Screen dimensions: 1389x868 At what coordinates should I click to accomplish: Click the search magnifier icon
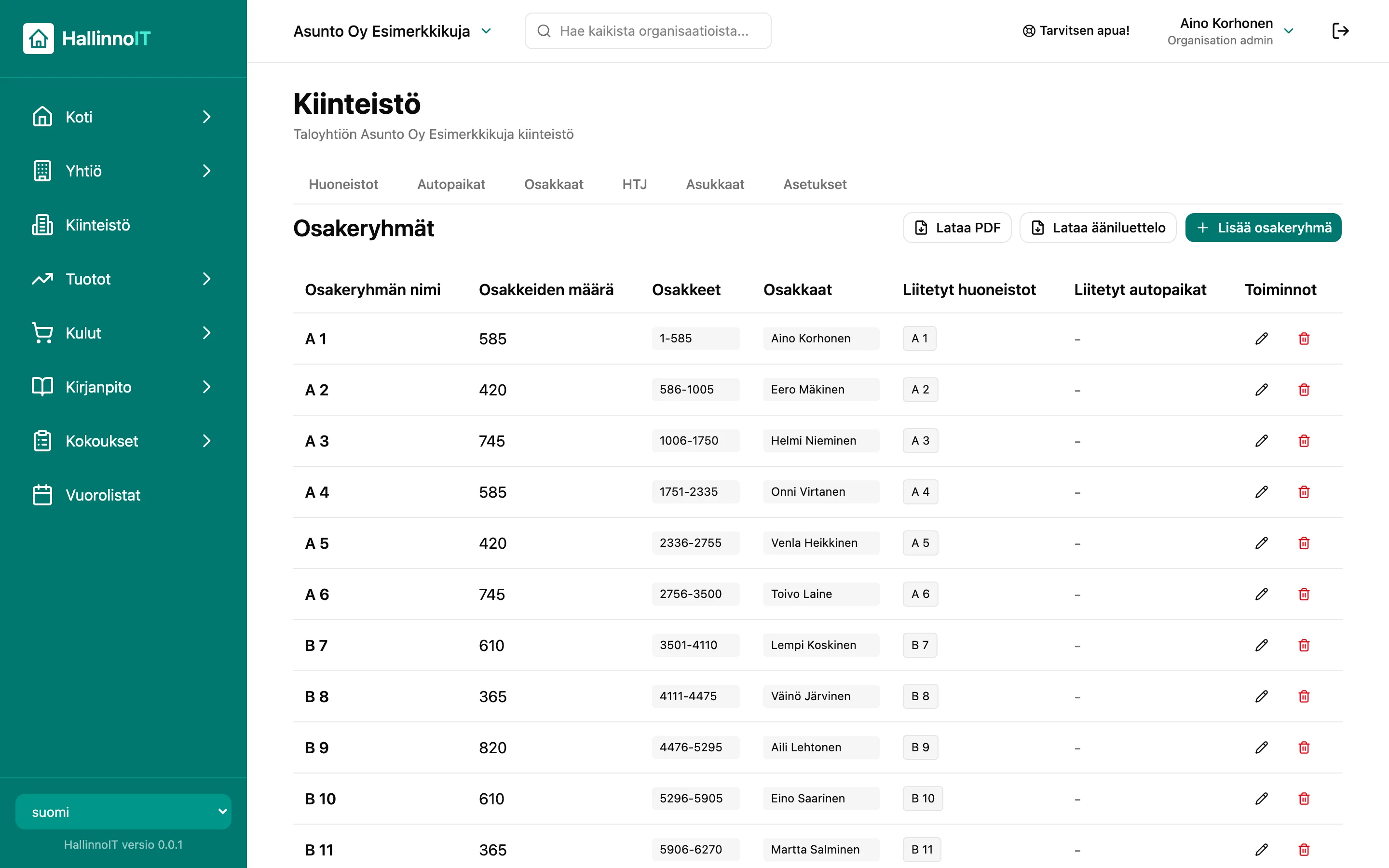(x=544, y=31)
